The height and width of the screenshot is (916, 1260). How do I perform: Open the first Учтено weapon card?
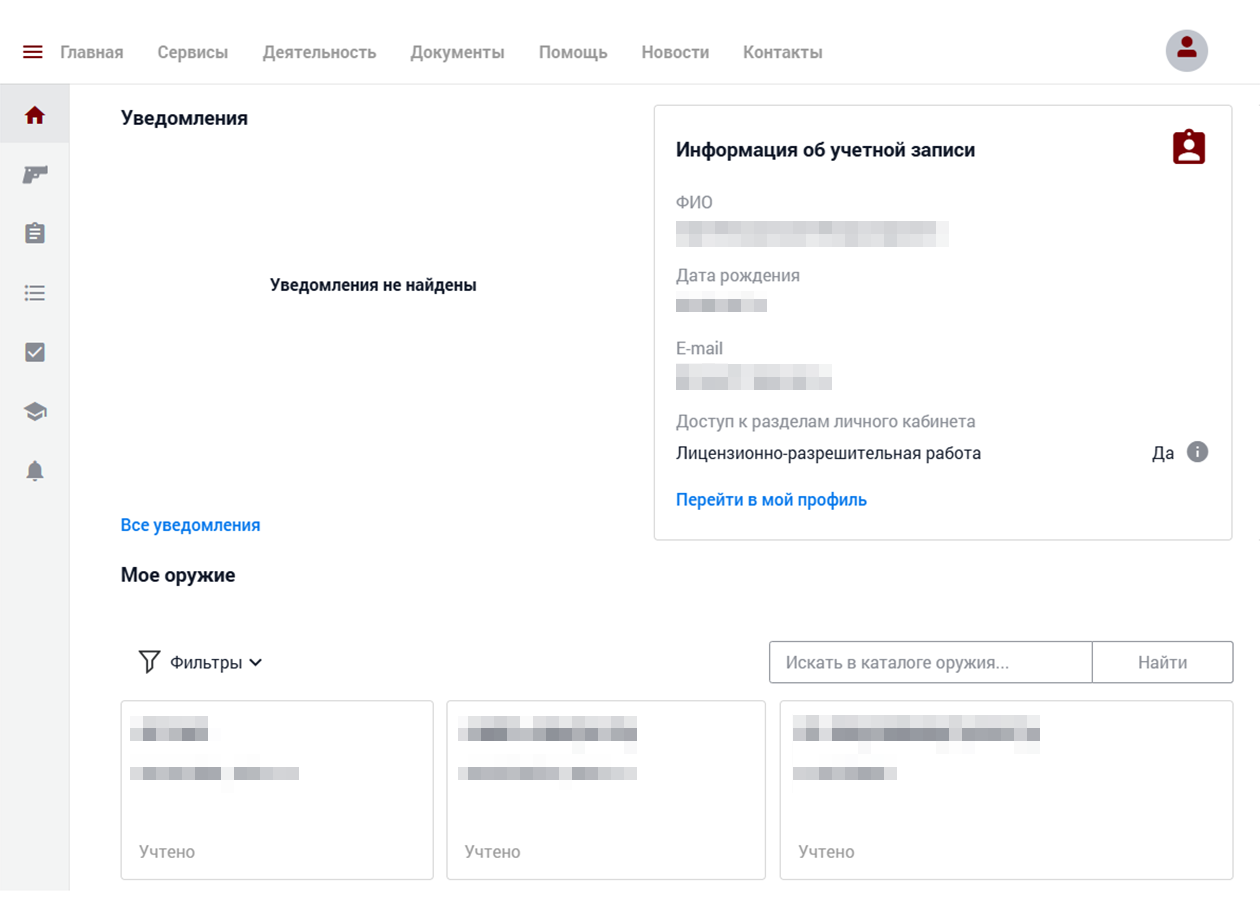[x=277, y=790]
